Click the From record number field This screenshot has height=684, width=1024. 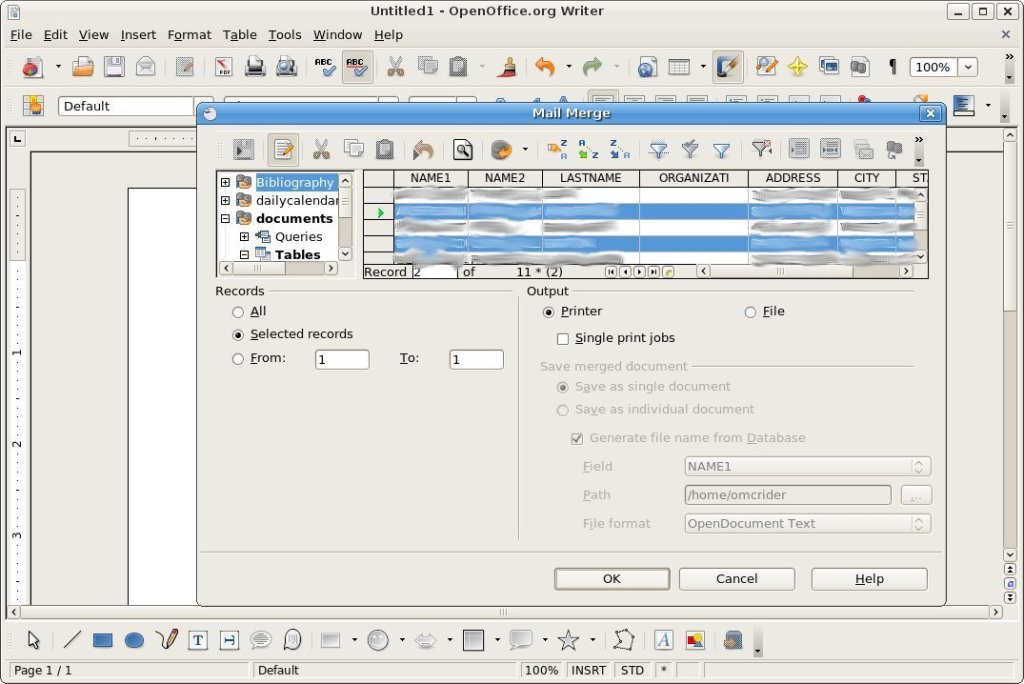pos(342,359)
